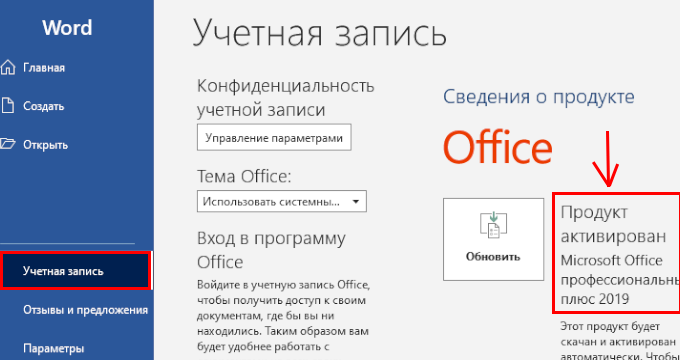Click the open folder icon

[7, 144]
